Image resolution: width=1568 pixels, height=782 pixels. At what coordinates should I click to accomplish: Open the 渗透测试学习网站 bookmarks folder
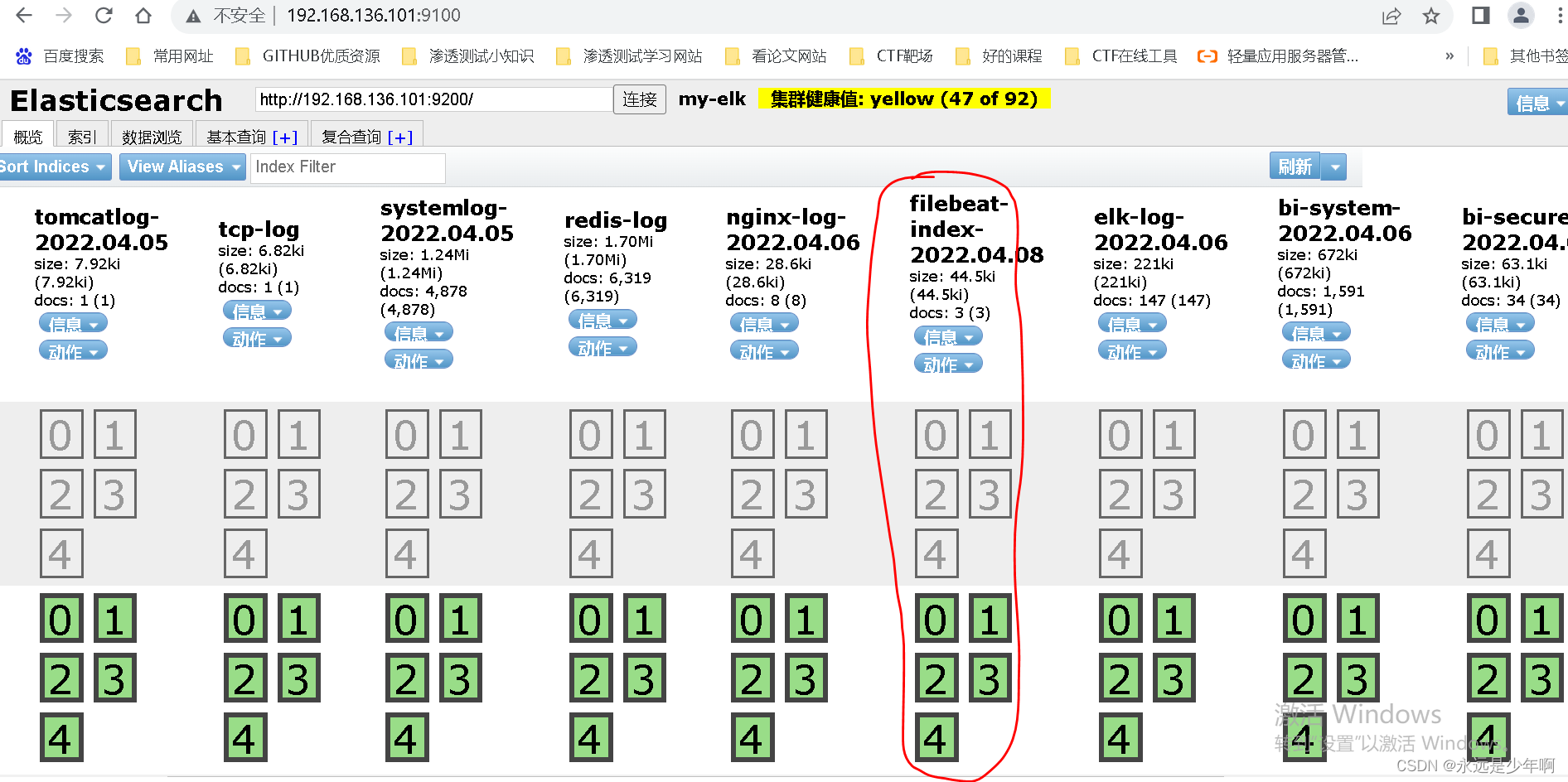click(629, 56)
